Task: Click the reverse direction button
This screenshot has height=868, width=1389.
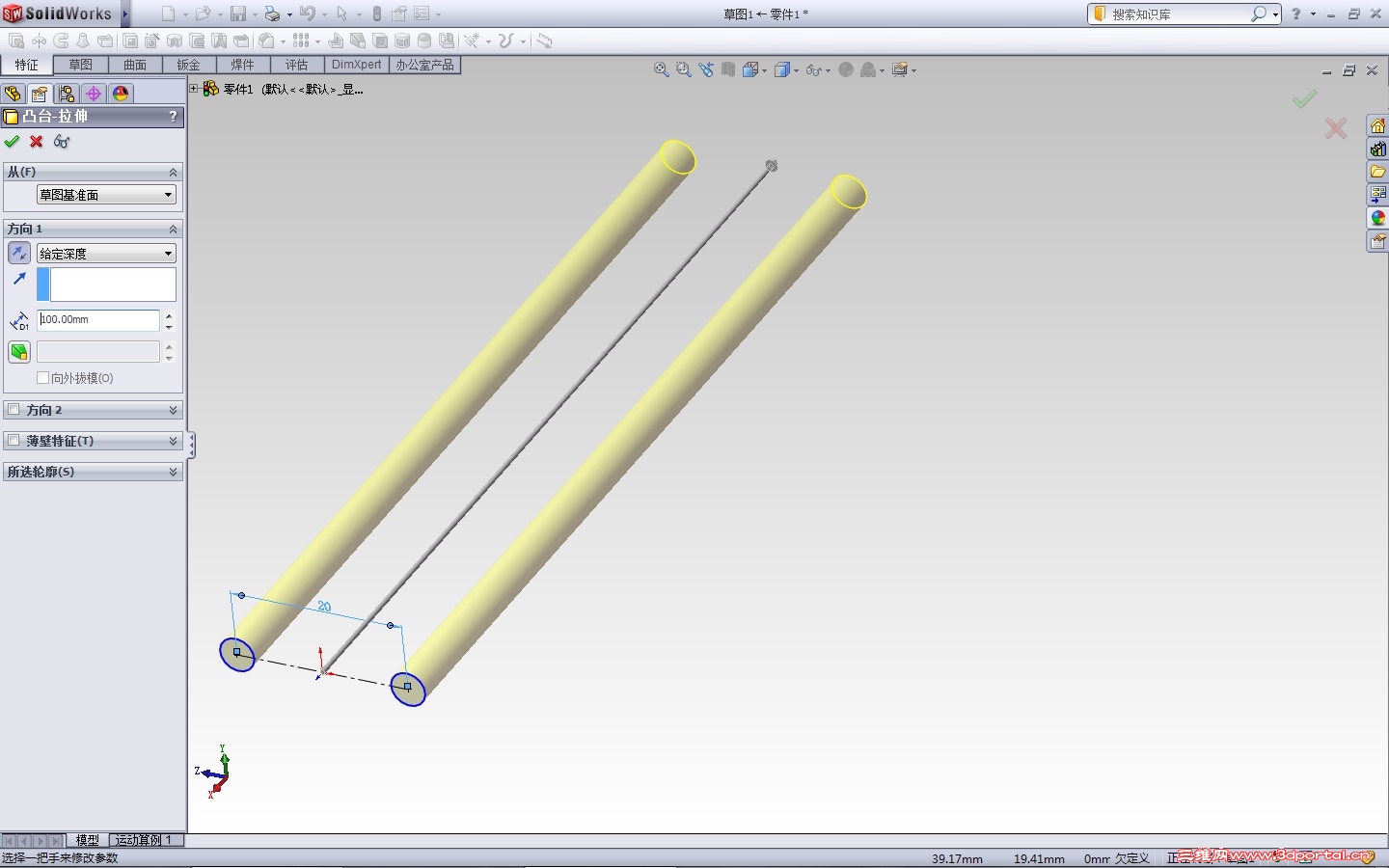Action: click(19, 253)
